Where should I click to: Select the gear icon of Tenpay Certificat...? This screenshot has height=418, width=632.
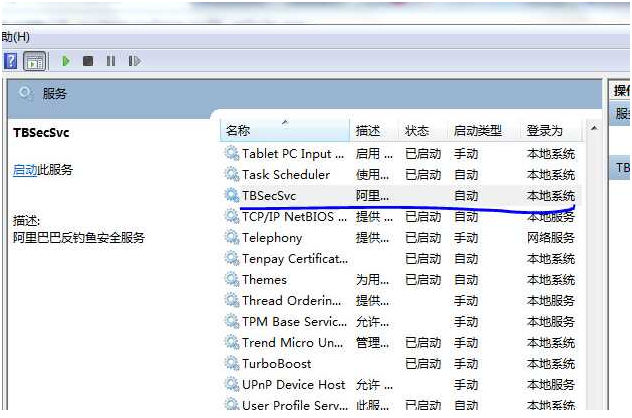pos(232,258)
